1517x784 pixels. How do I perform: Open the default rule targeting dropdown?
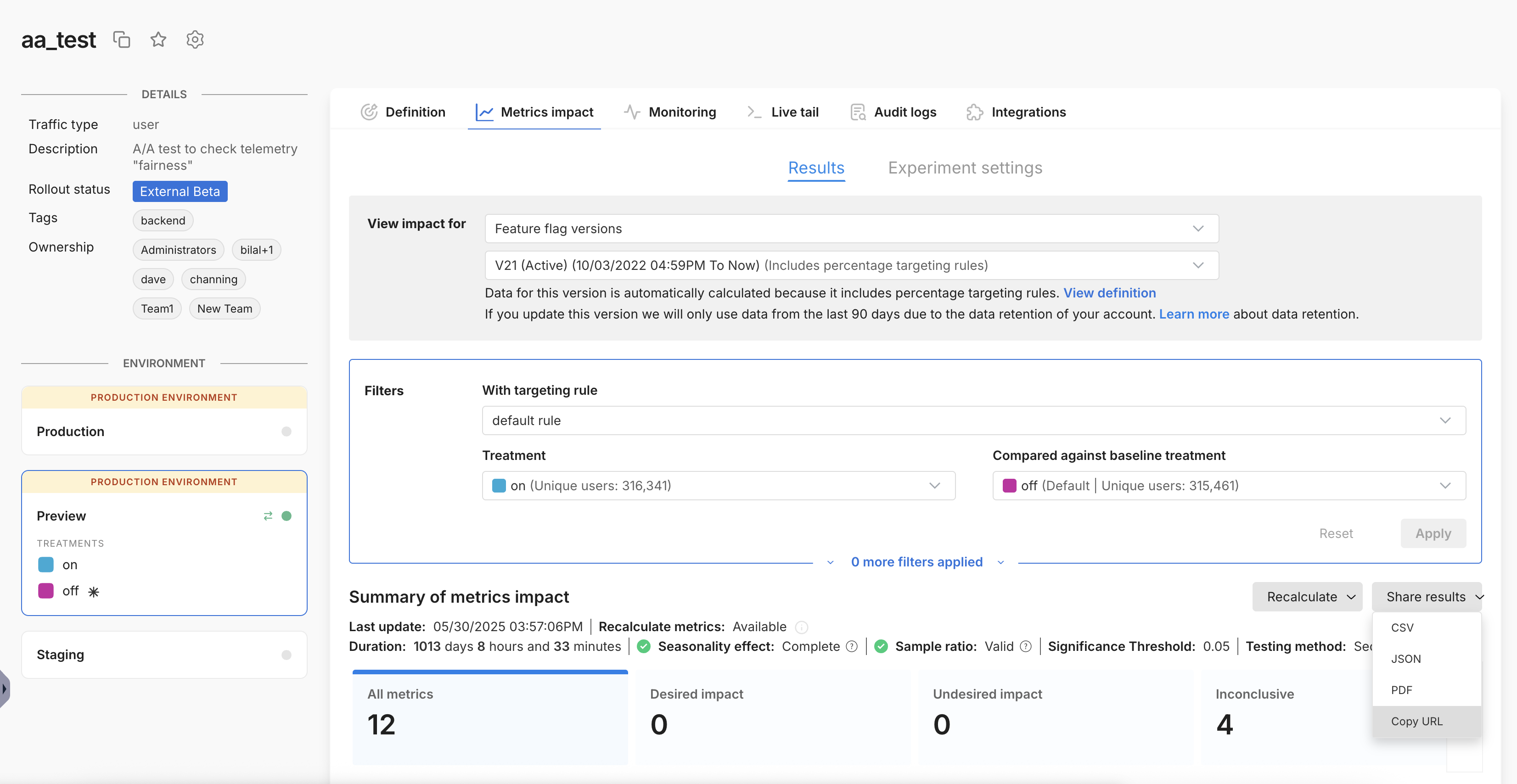point(973,420)
